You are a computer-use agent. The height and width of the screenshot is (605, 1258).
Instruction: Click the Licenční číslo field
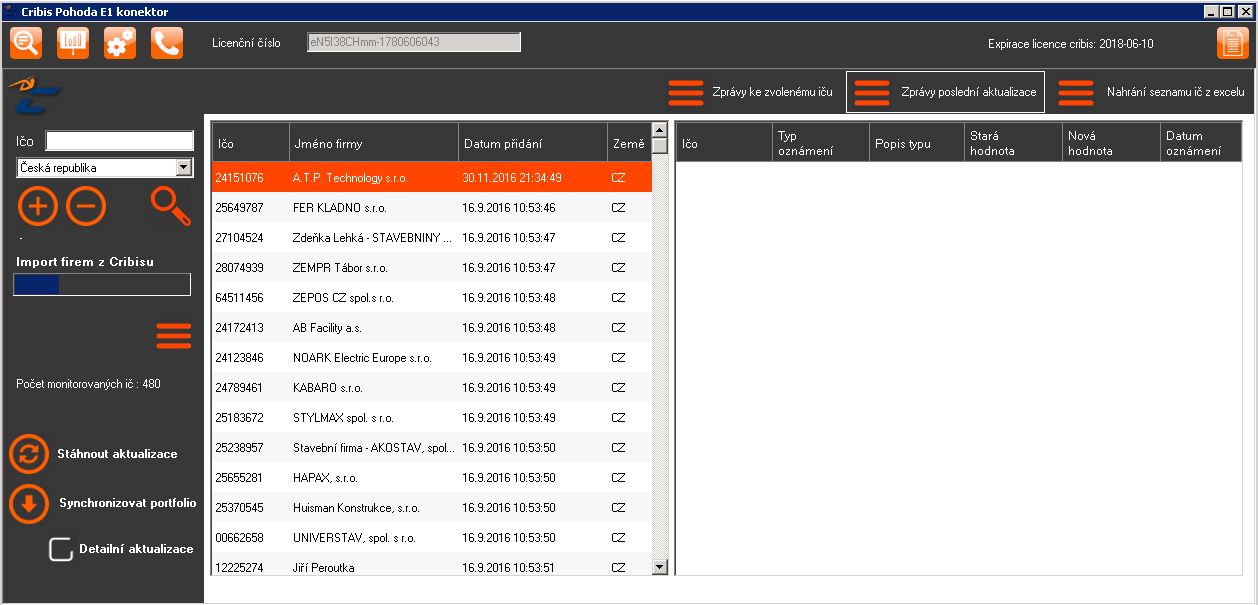click(x=414, y=43)
